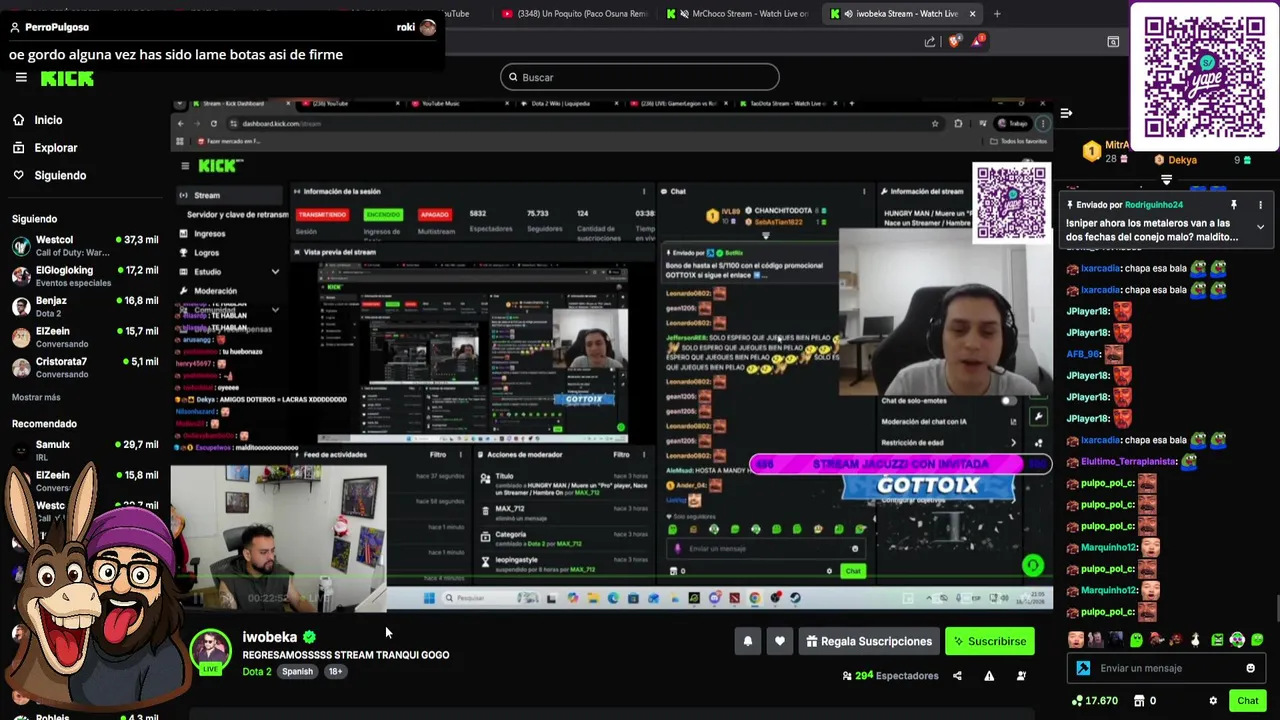The height and width of the screenshot is (720, 1280).
Task: Click Elultimo_Terraplanista username in chat
Action: (1129, 462)
